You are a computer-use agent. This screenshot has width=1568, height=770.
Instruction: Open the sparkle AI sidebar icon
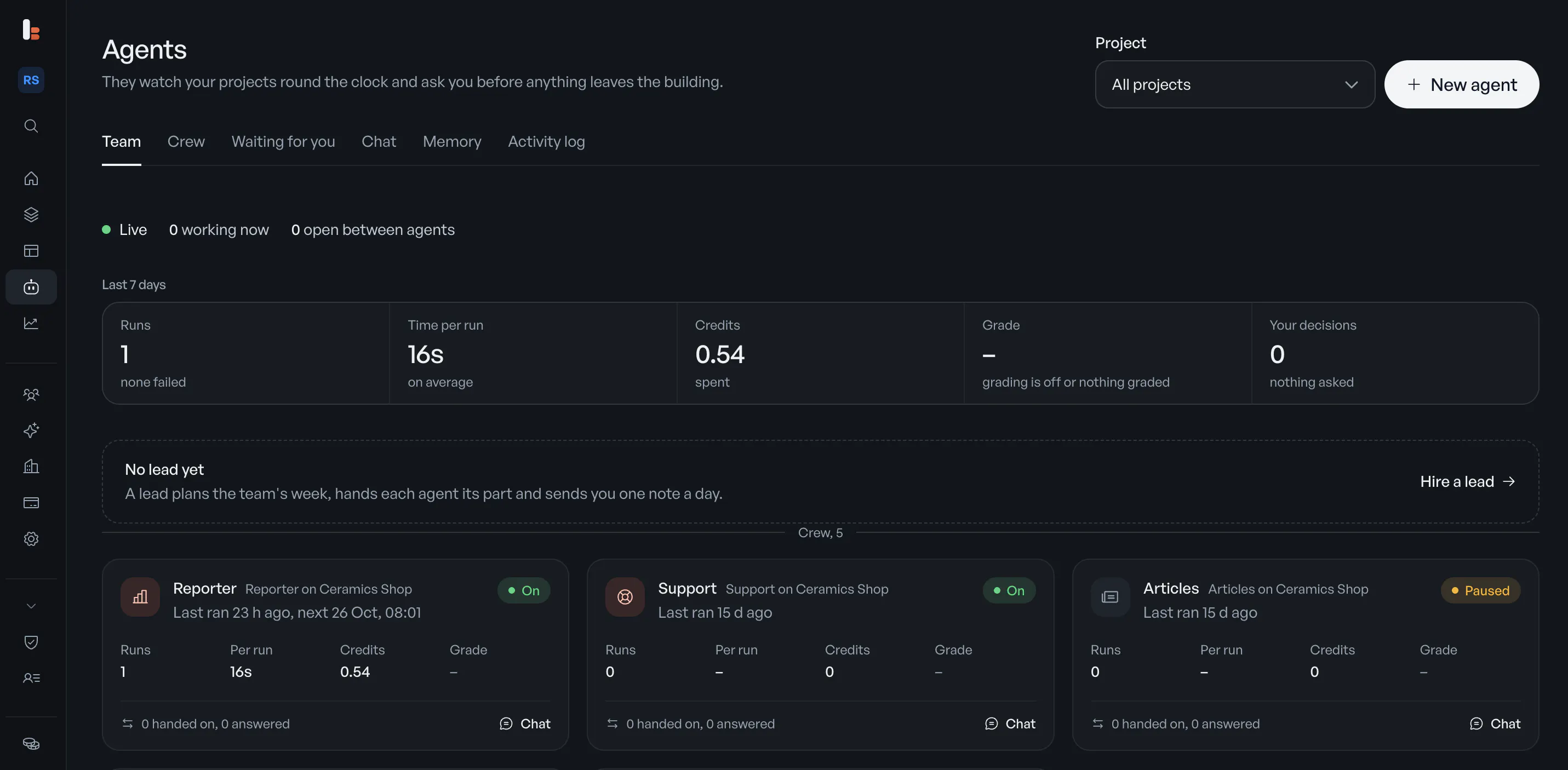pyautogui.click(x=31, y=430)
